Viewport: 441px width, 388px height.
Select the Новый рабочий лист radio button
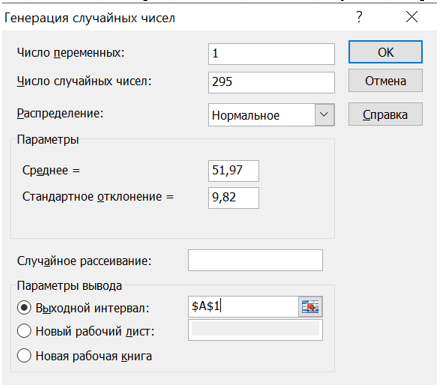(x=24, y=331)
